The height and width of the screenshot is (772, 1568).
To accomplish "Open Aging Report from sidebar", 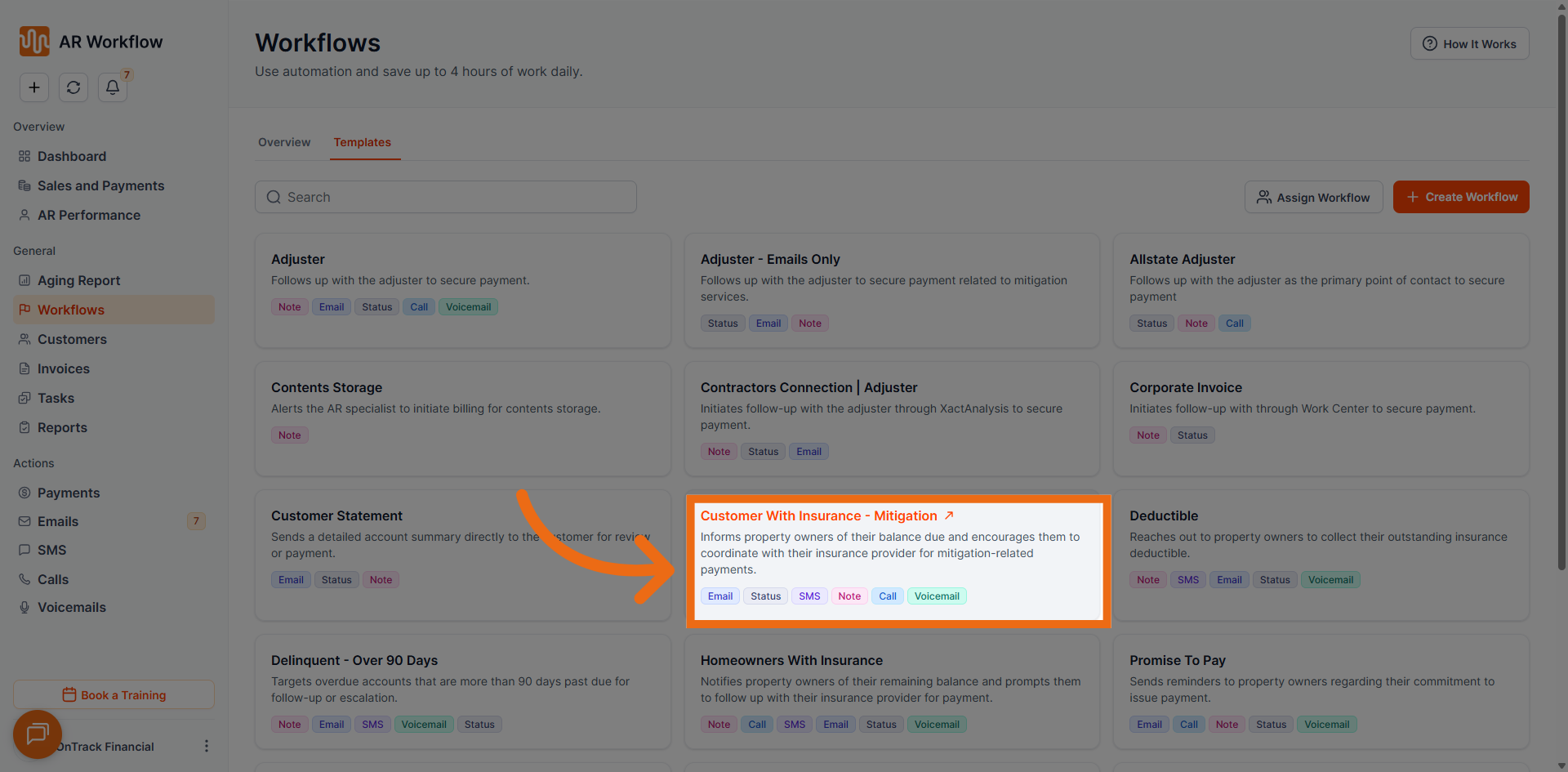I will point(78,280).
